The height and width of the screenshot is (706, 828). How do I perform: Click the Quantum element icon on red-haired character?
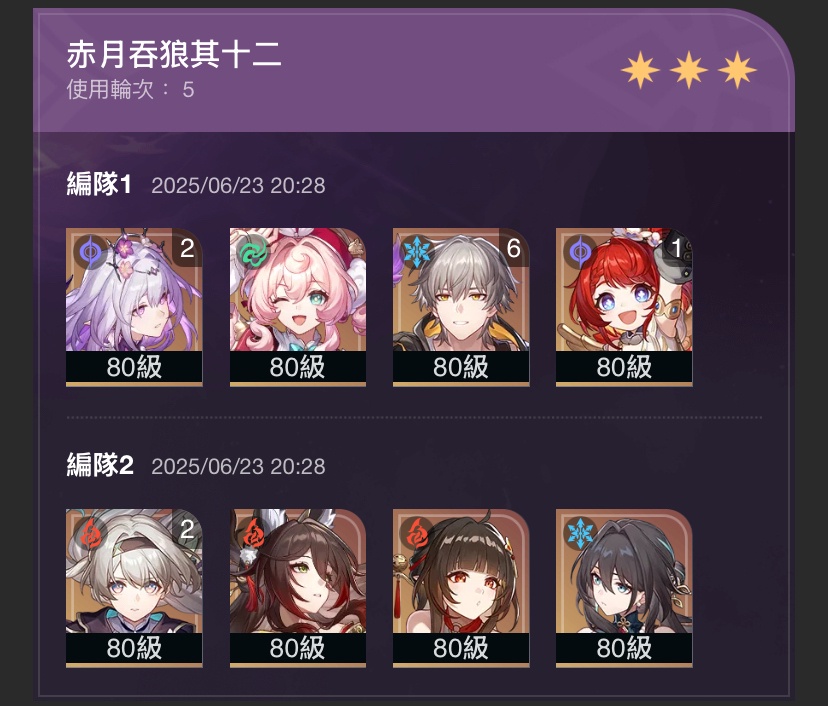tap(580, 251)
